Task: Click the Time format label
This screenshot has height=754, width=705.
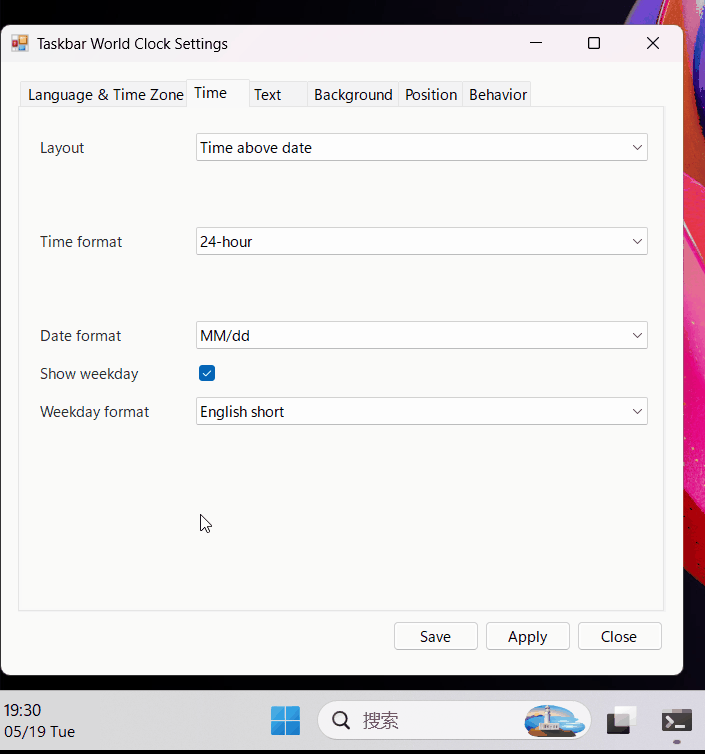Action: [x=81, y=241]
